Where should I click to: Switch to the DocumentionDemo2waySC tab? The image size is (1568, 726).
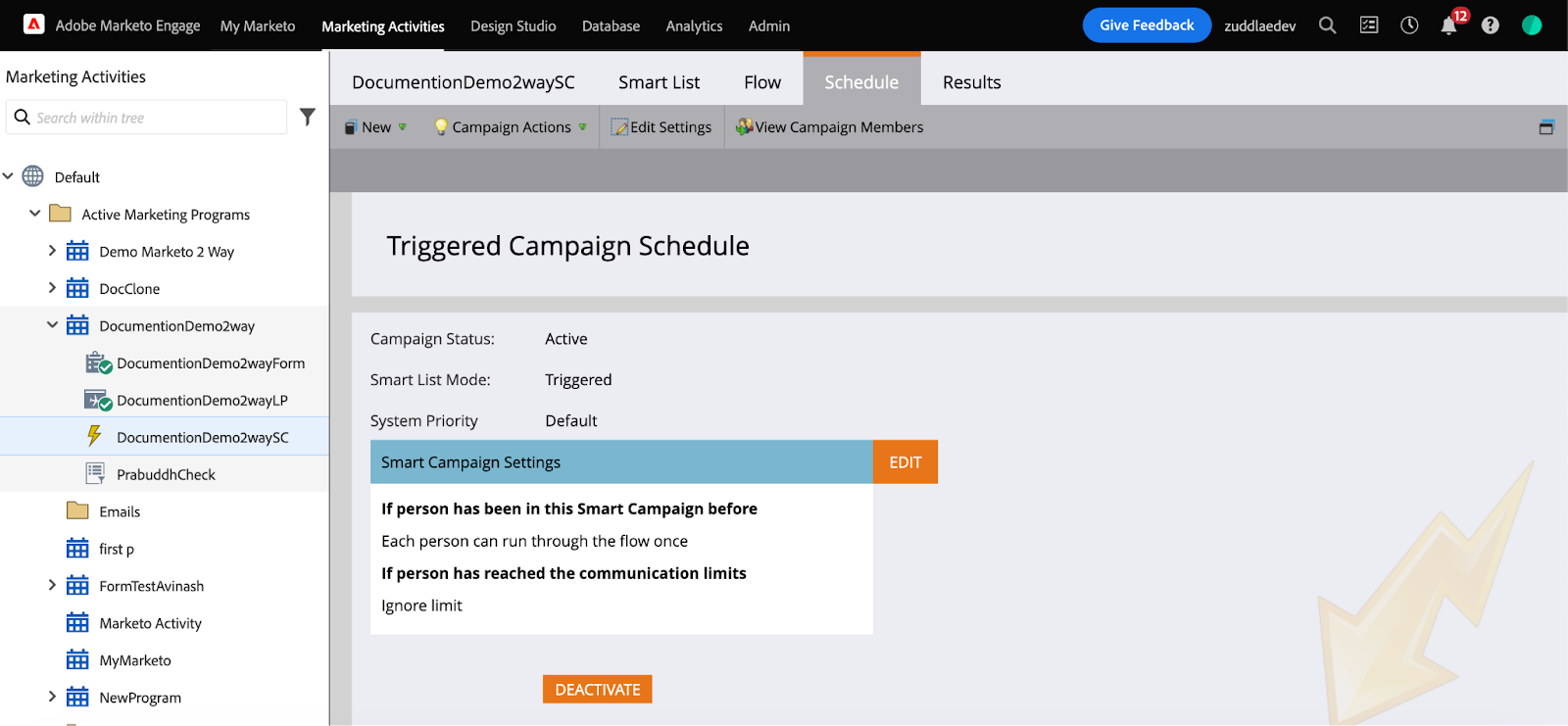click(x=464, y=82)
